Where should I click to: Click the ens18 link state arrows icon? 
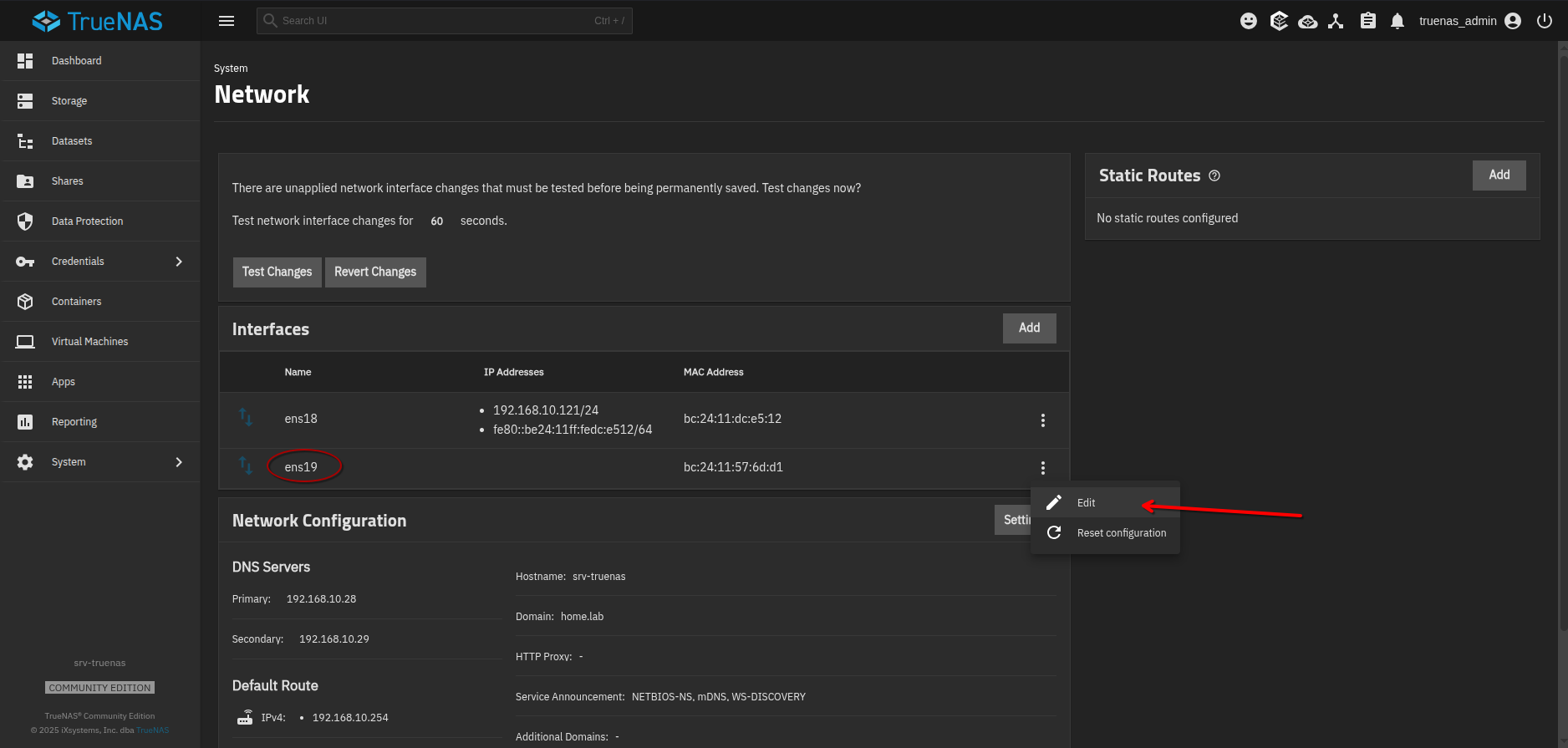coord(246,417)
